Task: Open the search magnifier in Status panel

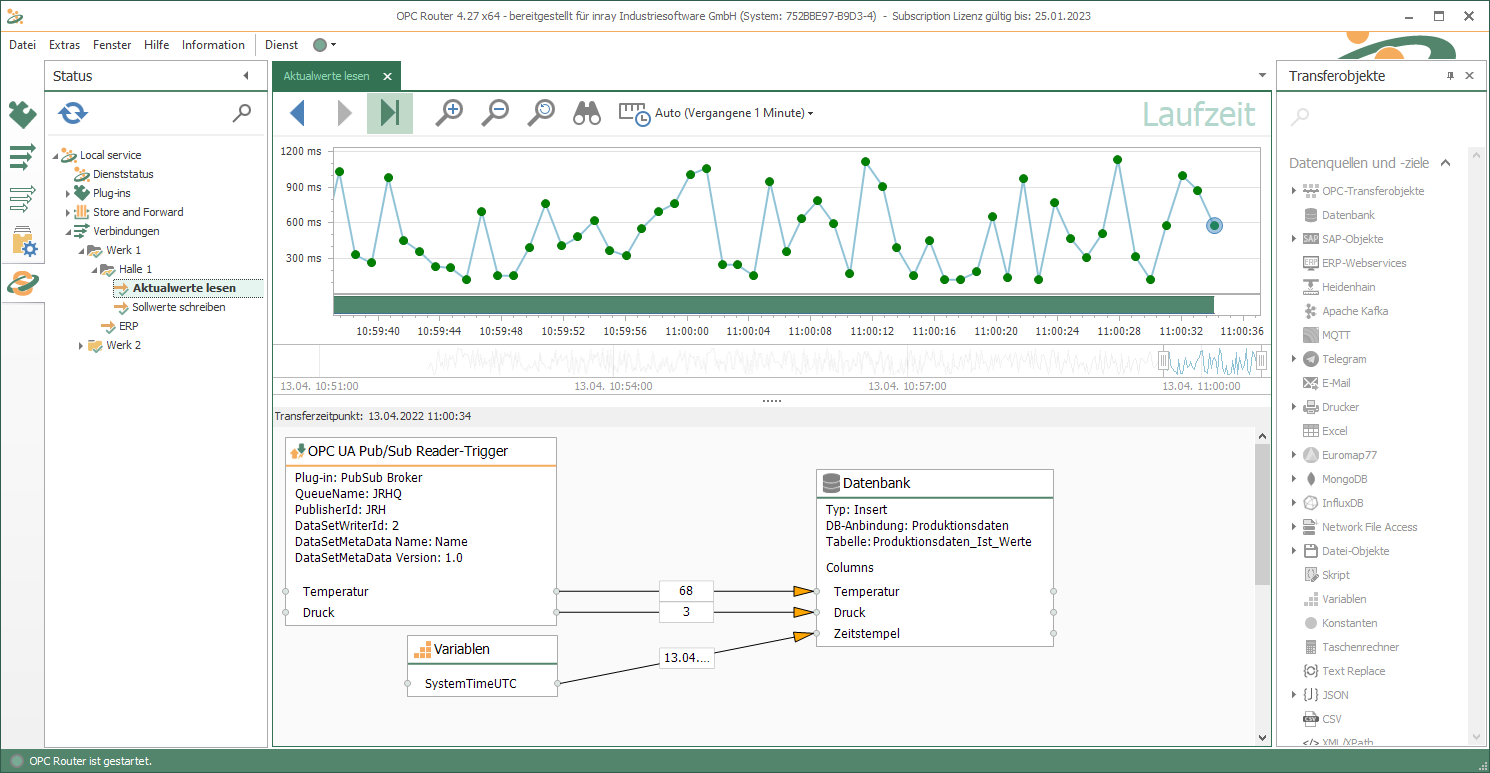Action: click(242, 113)
